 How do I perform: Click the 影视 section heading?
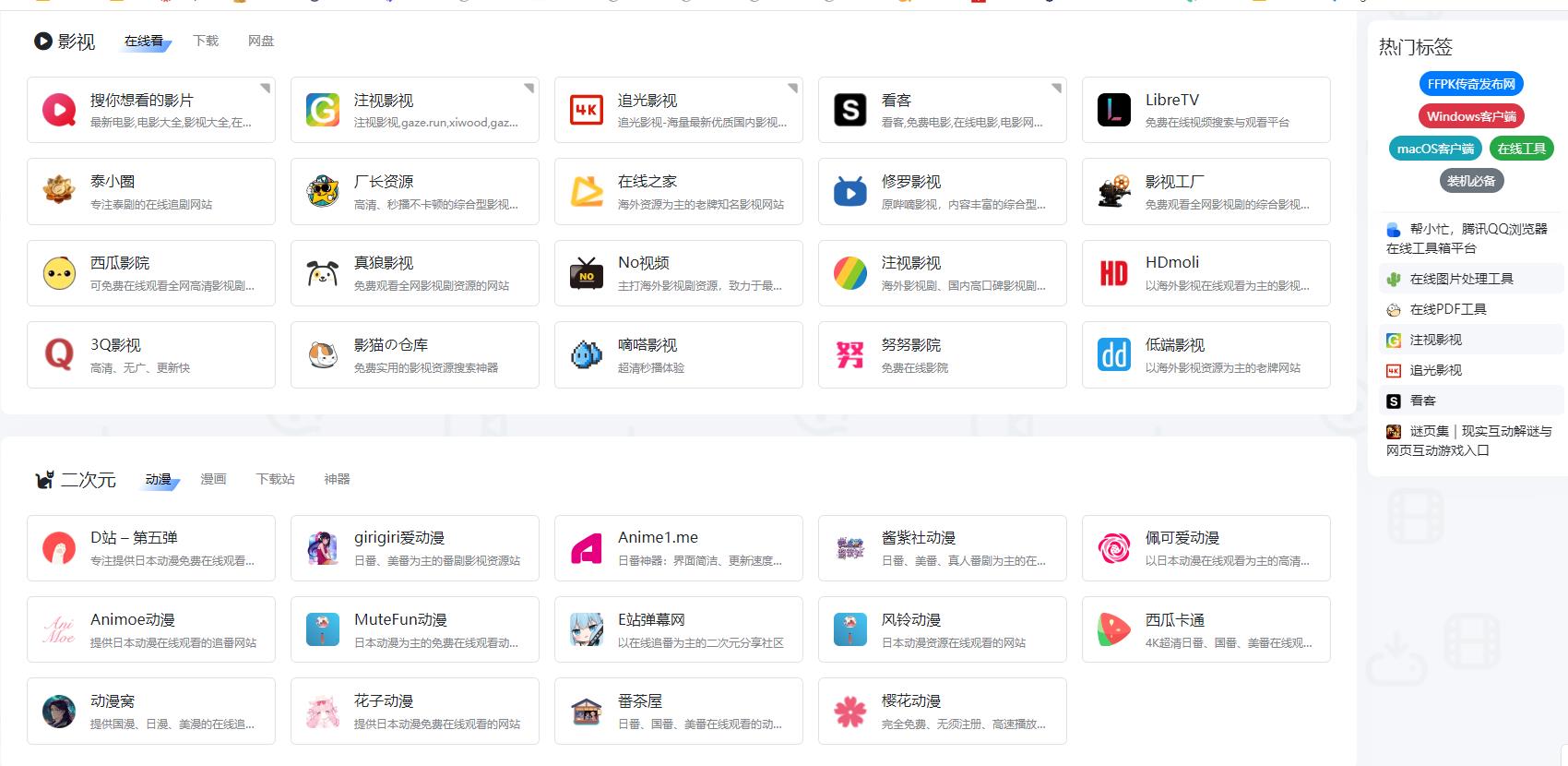pyautogui.click(x=76, y=42)
